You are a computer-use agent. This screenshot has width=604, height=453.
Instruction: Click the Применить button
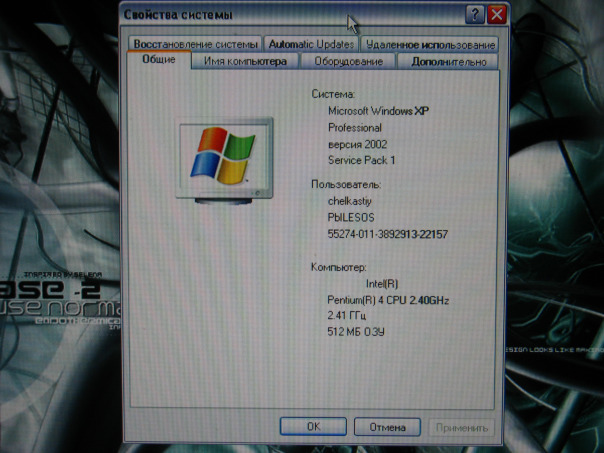461,428
